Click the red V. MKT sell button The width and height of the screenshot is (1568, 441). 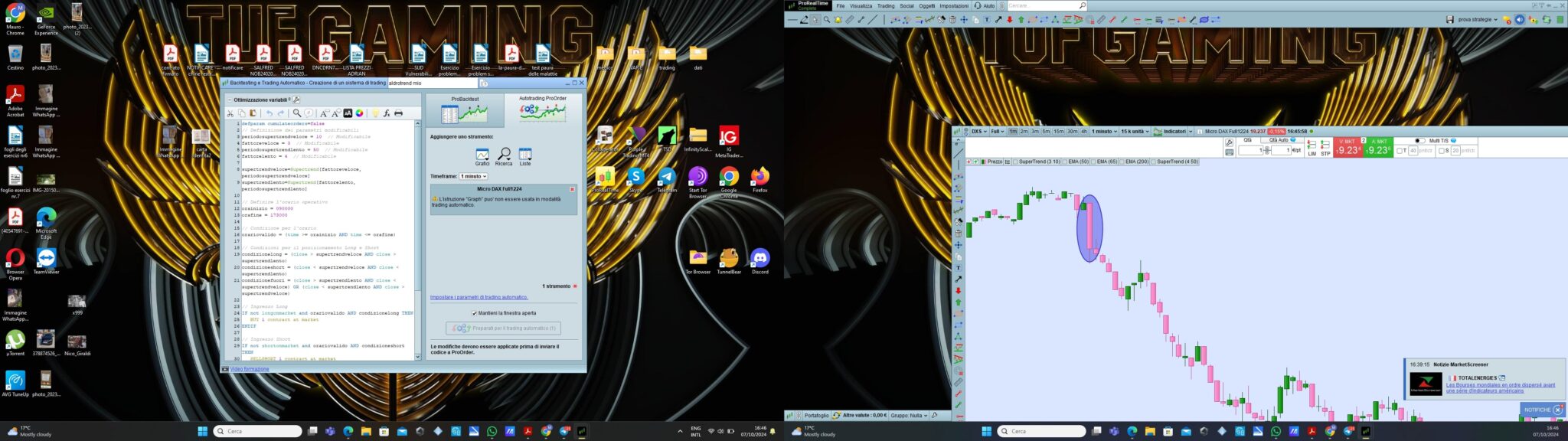[1347, 146]
